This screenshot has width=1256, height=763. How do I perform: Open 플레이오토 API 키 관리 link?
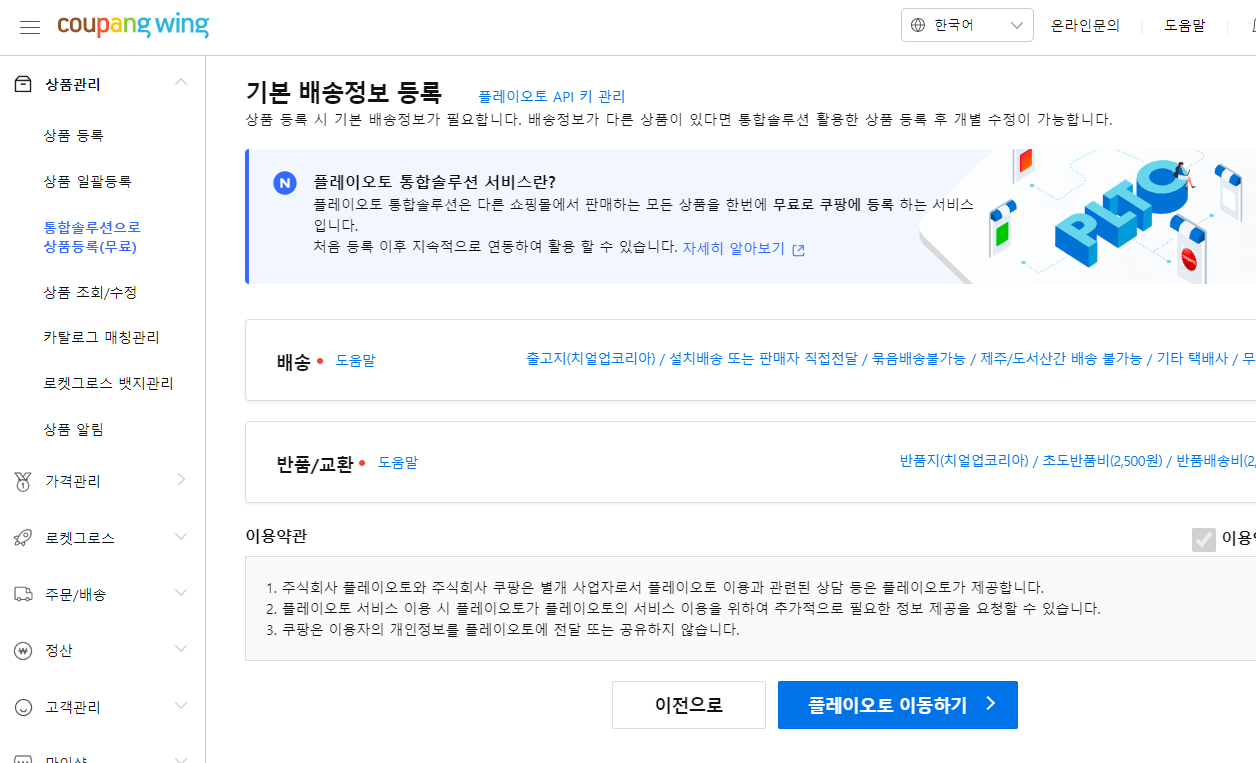552,96
